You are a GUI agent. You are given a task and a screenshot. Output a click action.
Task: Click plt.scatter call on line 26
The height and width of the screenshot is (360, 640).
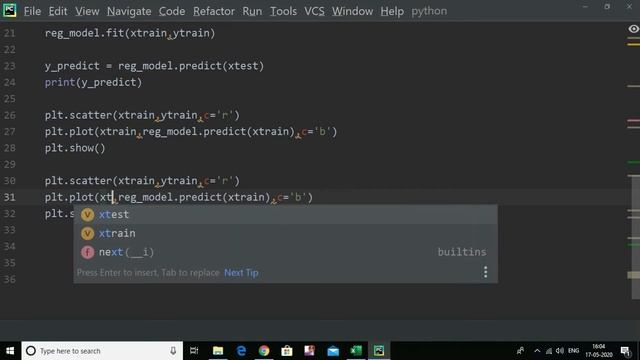click(x=142, y=115)
